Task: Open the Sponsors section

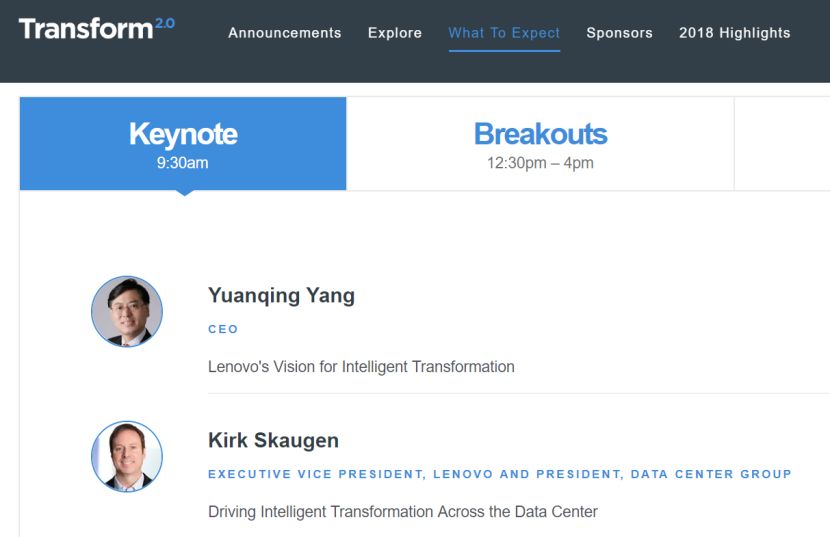Action: pyautogui.click(x=619, y=33)
